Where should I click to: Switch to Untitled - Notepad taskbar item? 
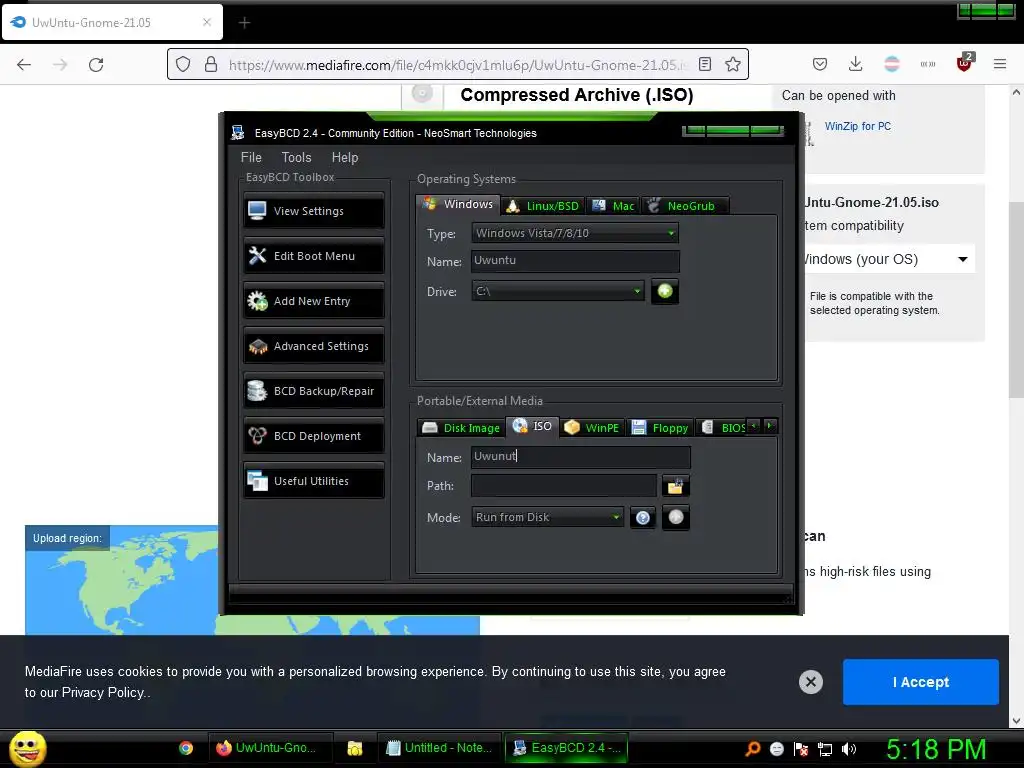(x=439, y=748)
